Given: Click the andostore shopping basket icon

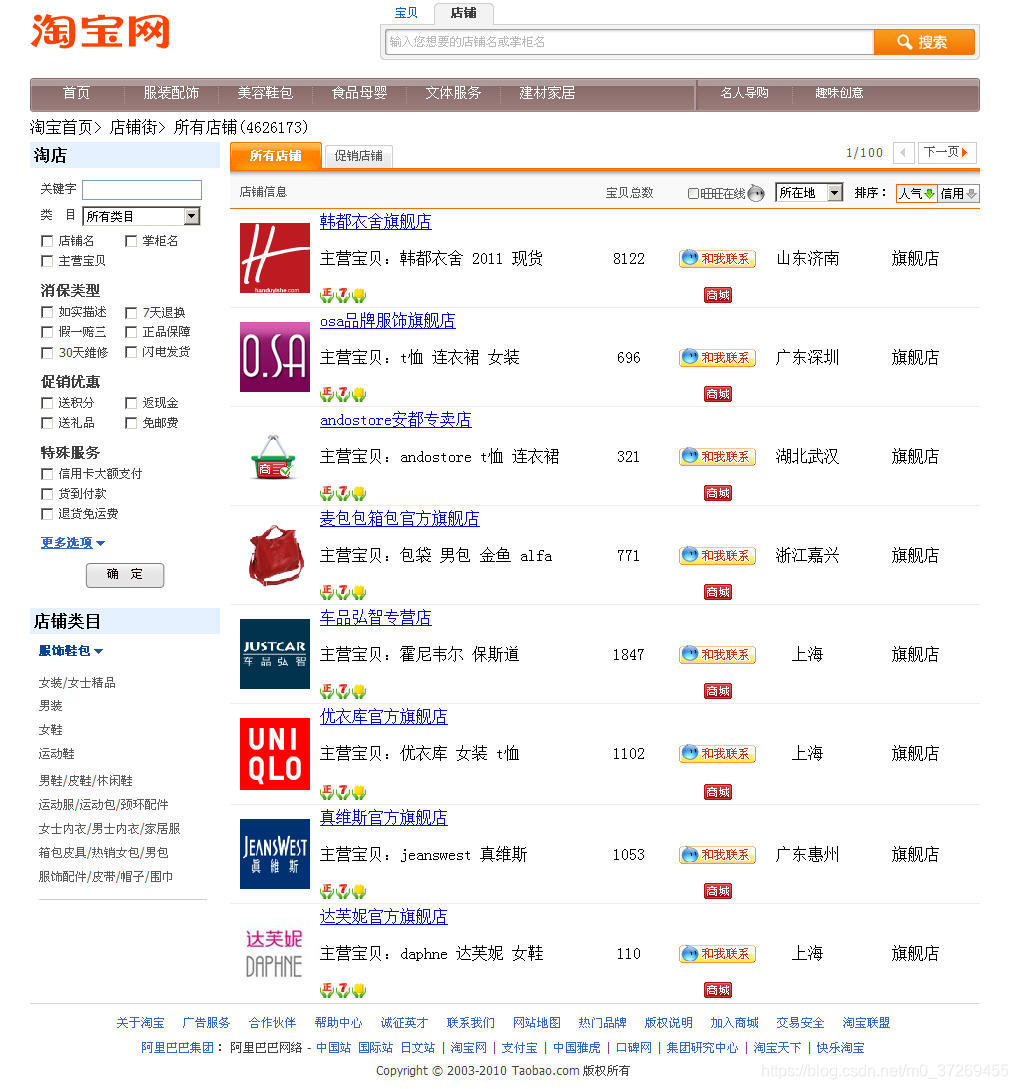Looking at the screenshot, I should pos(274,457).
